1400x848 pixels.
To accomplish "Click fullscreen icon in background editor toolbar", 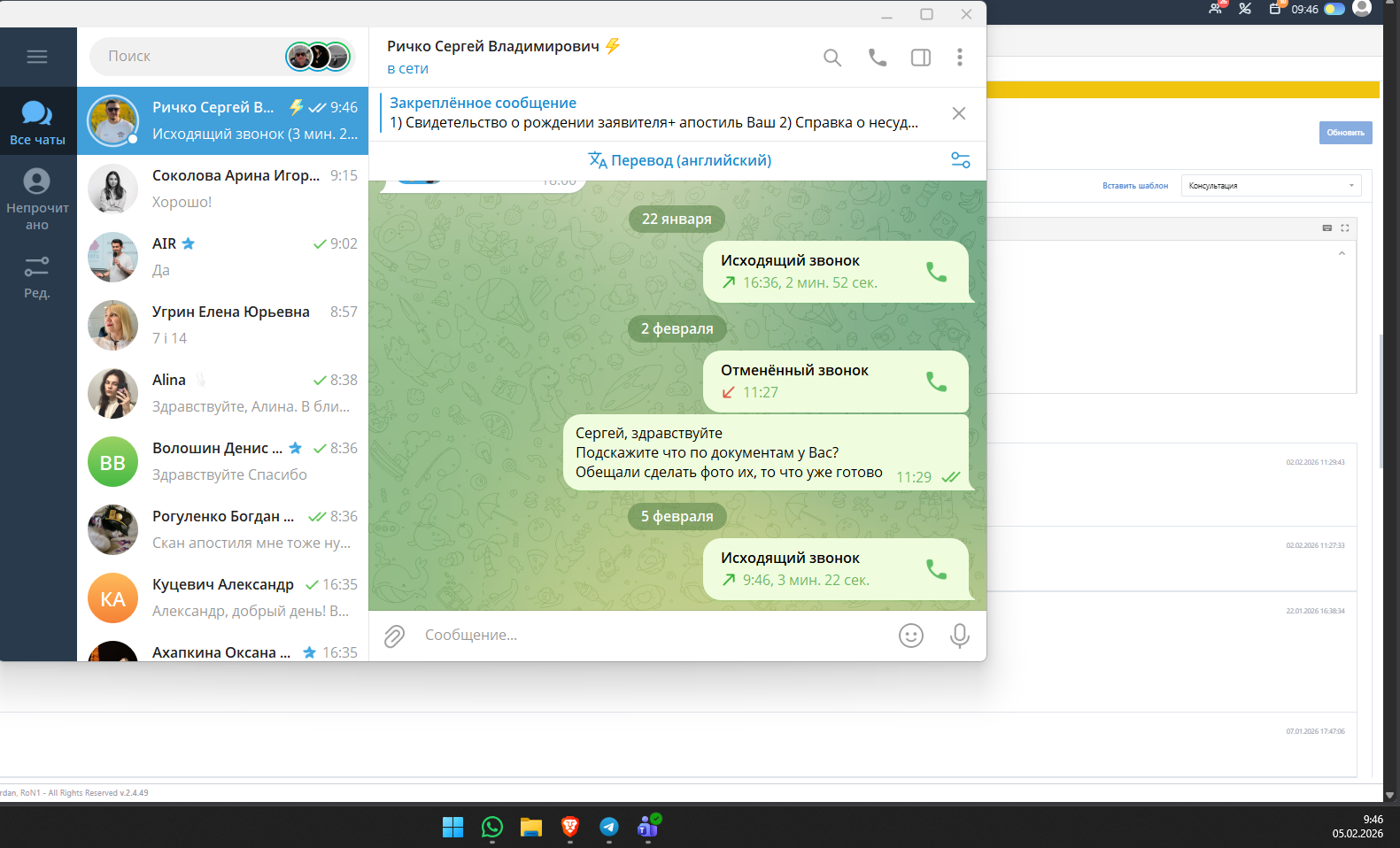I will (1344, 228).
